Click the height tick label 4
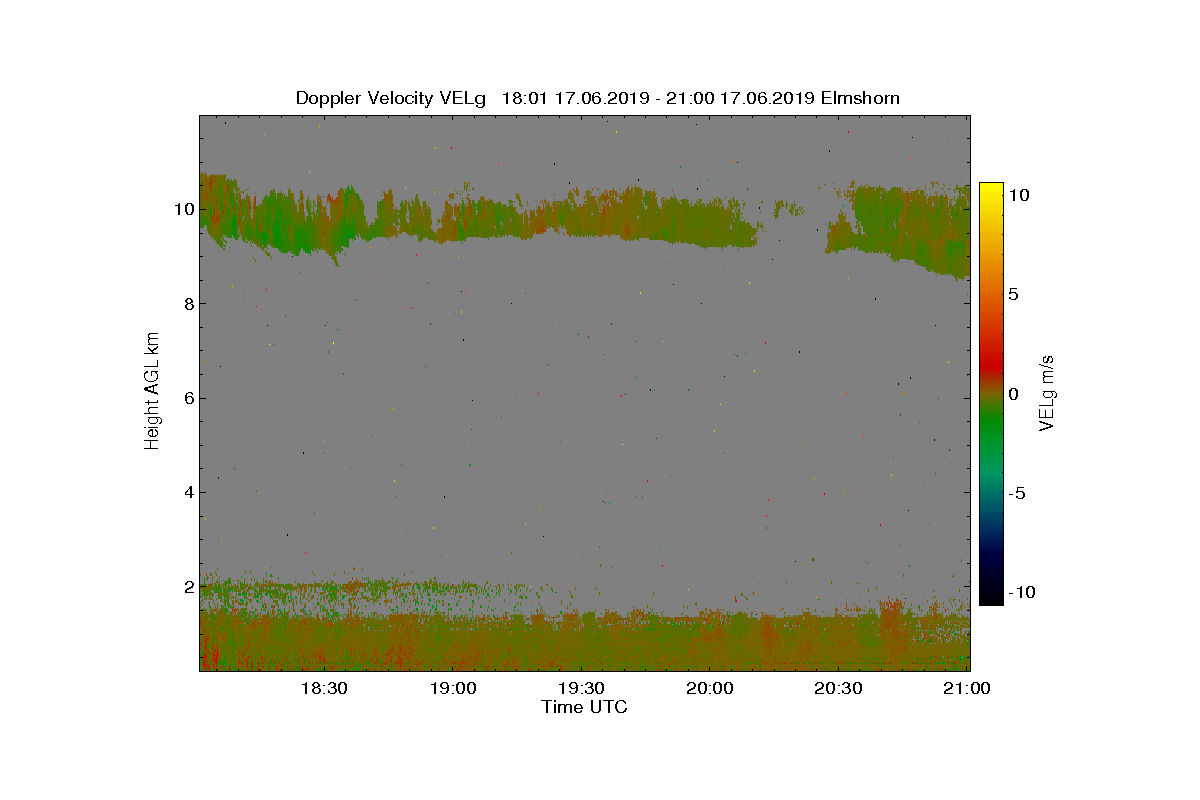 point(187,492)
